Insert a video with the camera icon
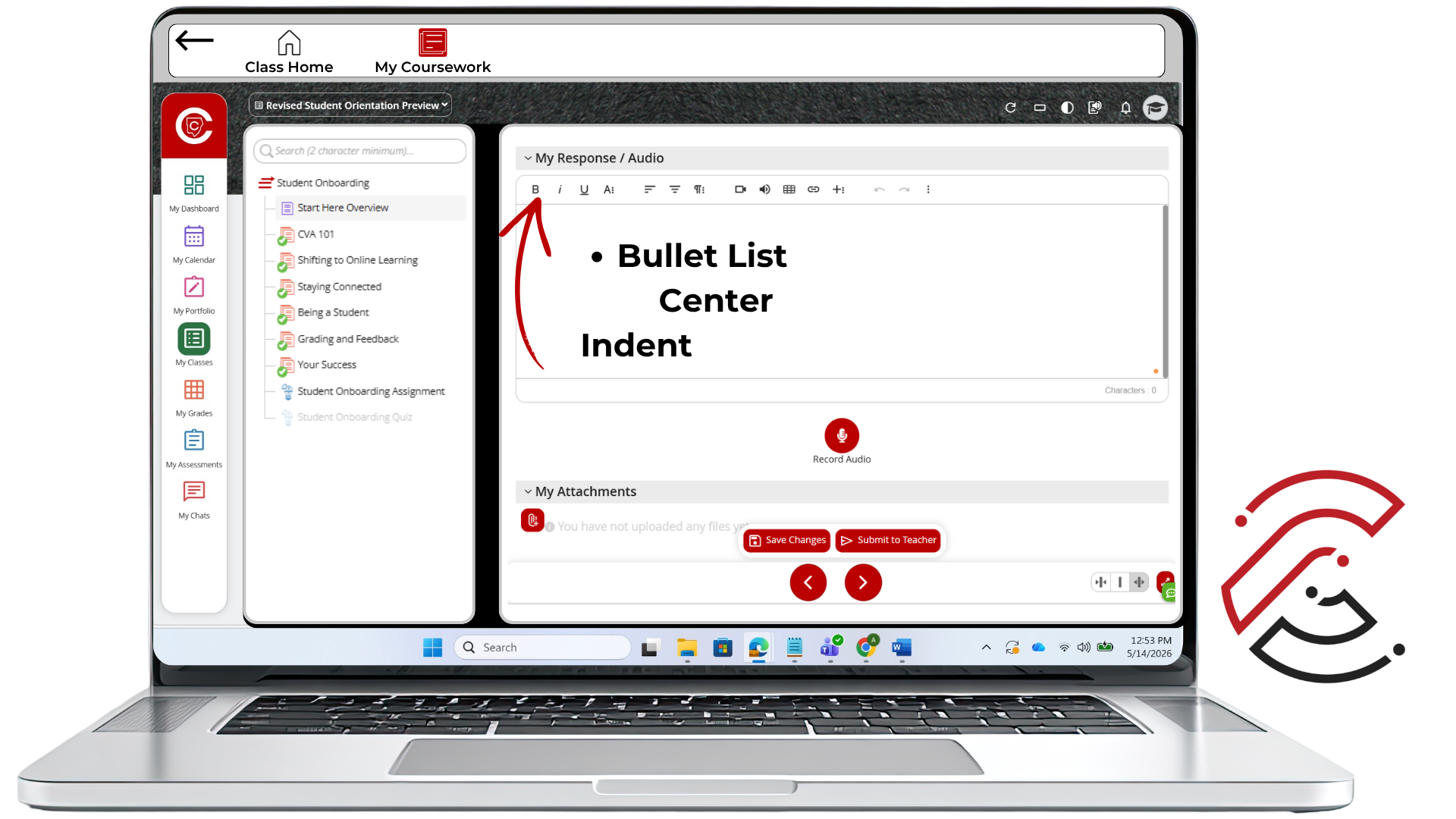The image size is (1456, 819). click(740, 190)
